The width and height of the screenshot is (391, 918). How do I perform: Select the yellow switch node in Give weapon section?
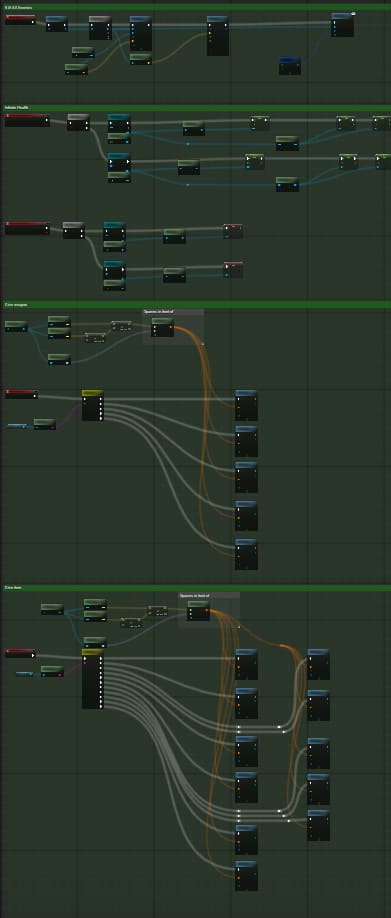click(92, 405)
